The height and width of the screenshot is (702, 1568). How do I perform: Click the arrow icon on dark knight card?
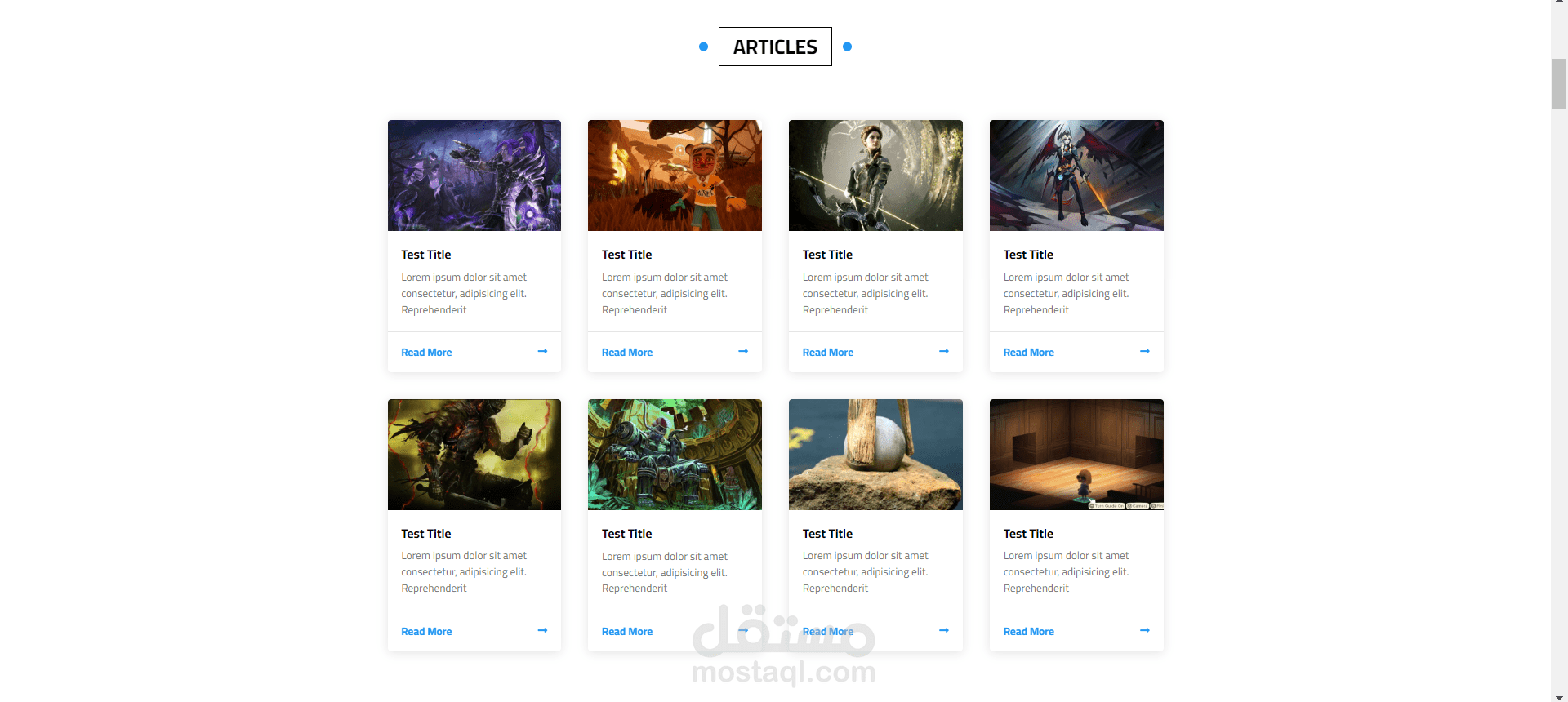542,630
